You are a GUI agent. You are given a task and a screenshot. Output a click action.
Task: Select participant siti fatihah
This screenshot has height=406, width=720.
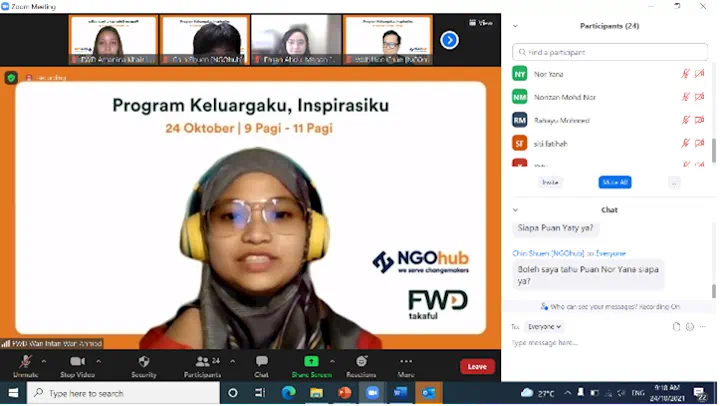609,143
